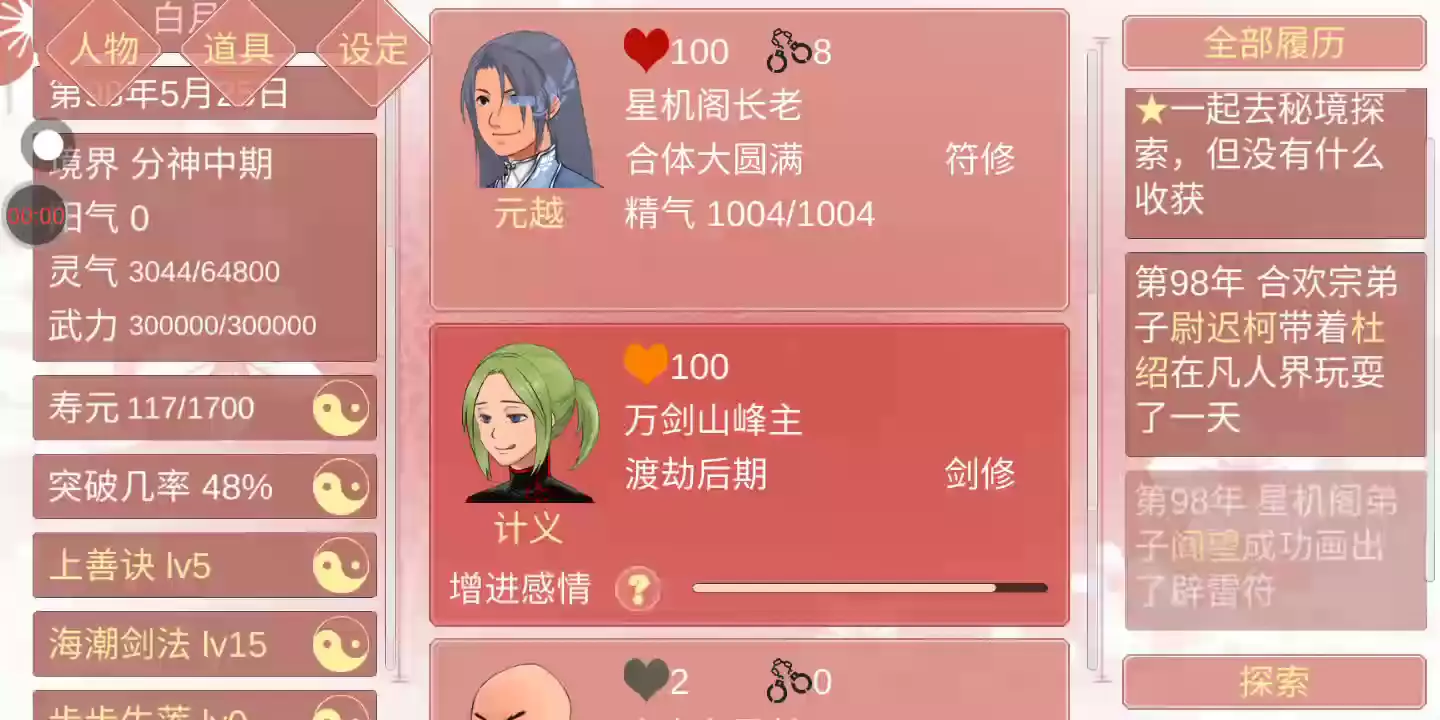The image size is (1440, 720).
Task: Click the 探索 button
Action: [1274, 682]
